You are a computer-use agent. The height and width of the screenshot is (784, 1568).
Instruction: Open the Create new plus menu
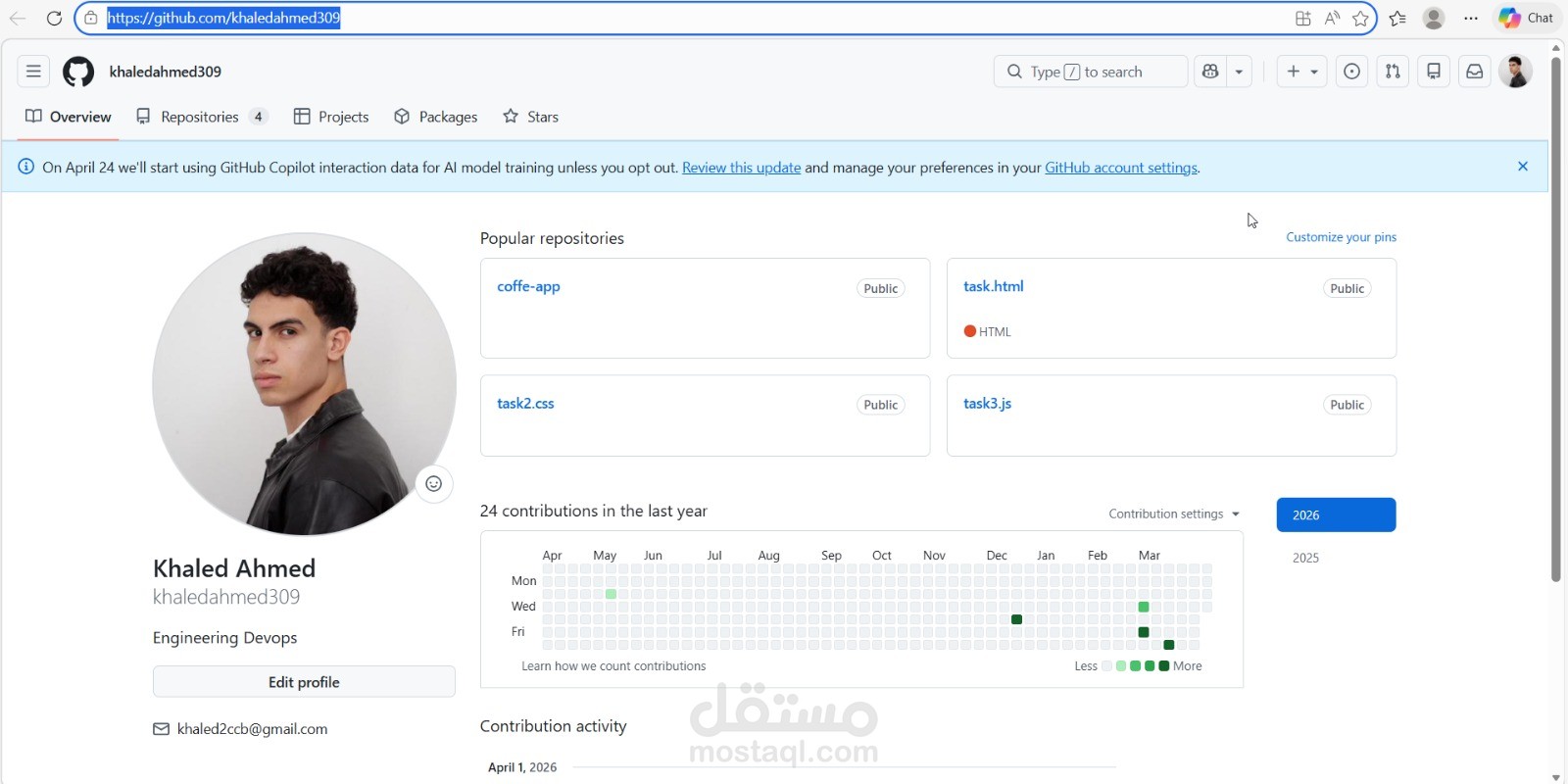click(x=1301, y=72)
